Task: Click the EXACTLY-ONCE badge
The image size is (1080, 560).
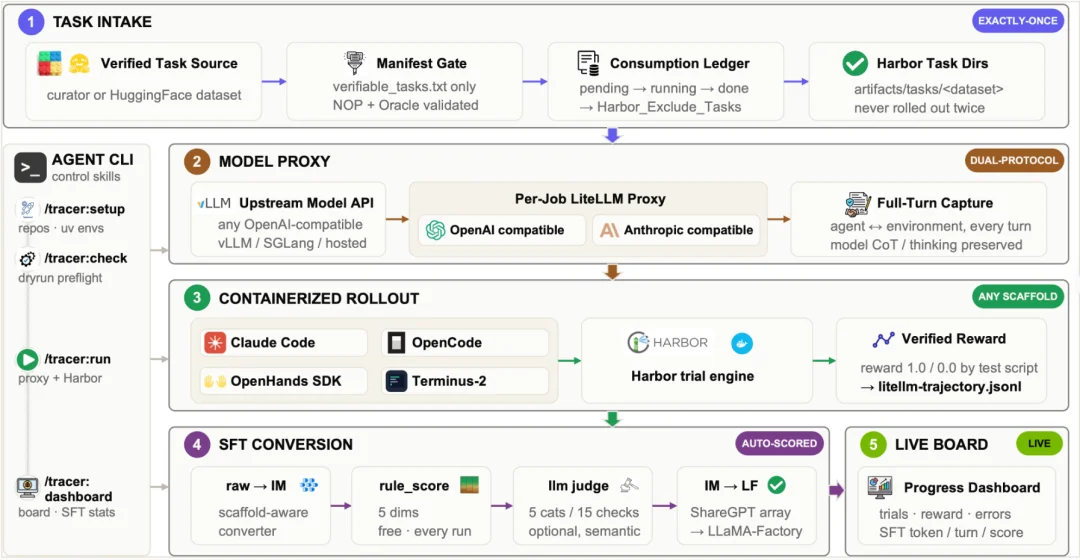Action: click(x=1017, y=21)
